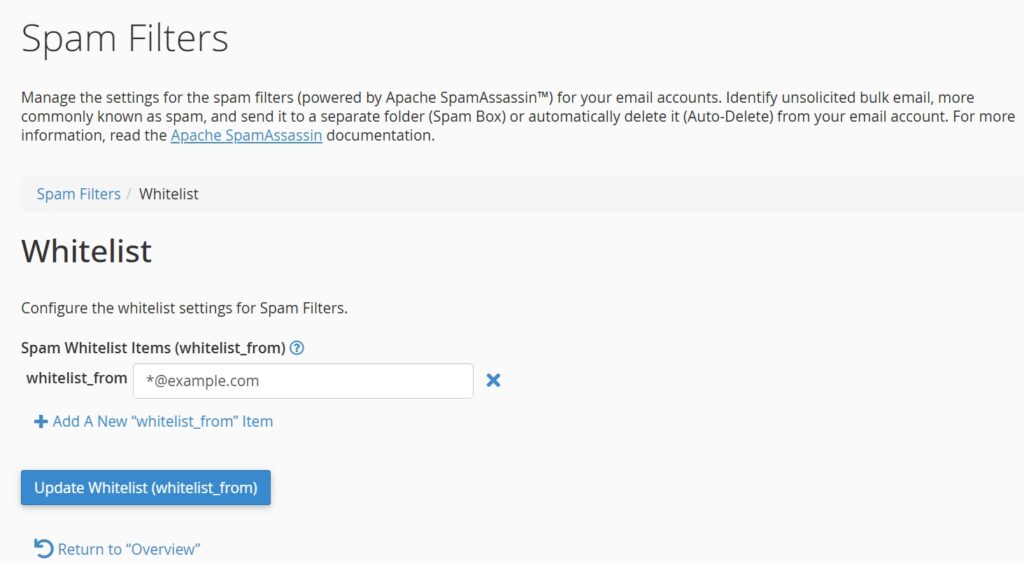
Task: Click the large Whitelist section heading
Action: tap(87, 250)
